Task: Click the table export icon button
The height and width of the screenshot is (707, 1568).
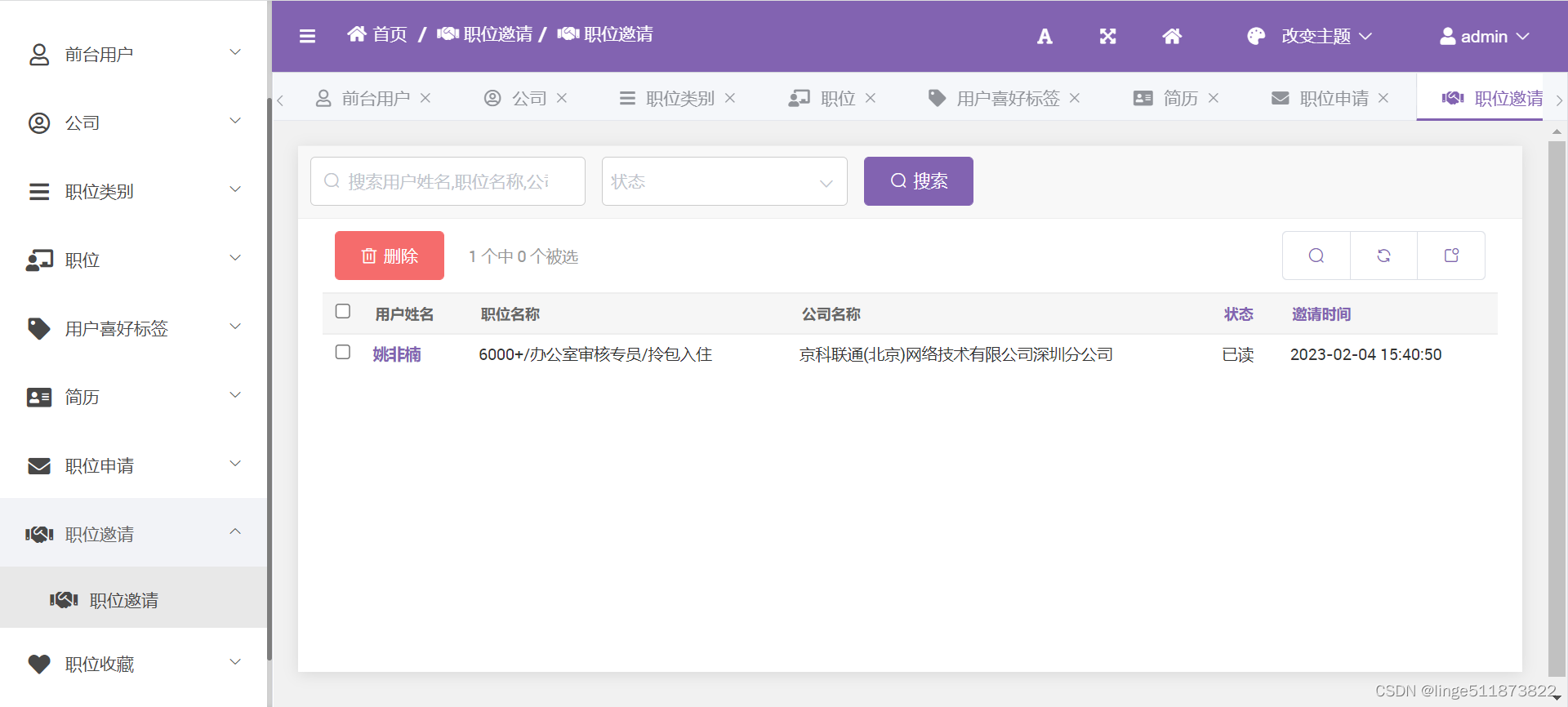Action: pyautogui.click(x=1451, y=256)
